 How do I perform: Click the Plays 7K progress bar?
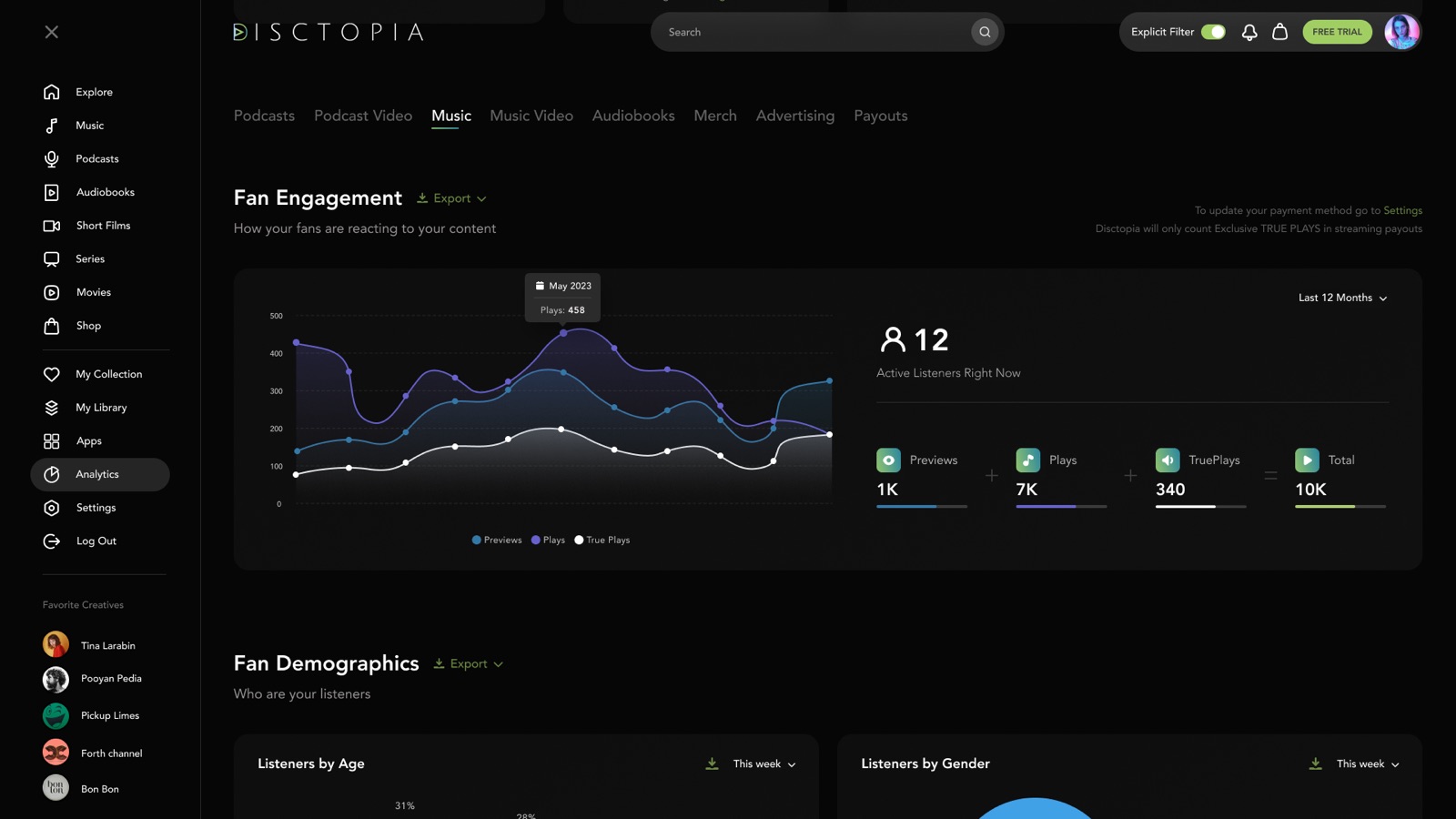tap(1061, 507)
